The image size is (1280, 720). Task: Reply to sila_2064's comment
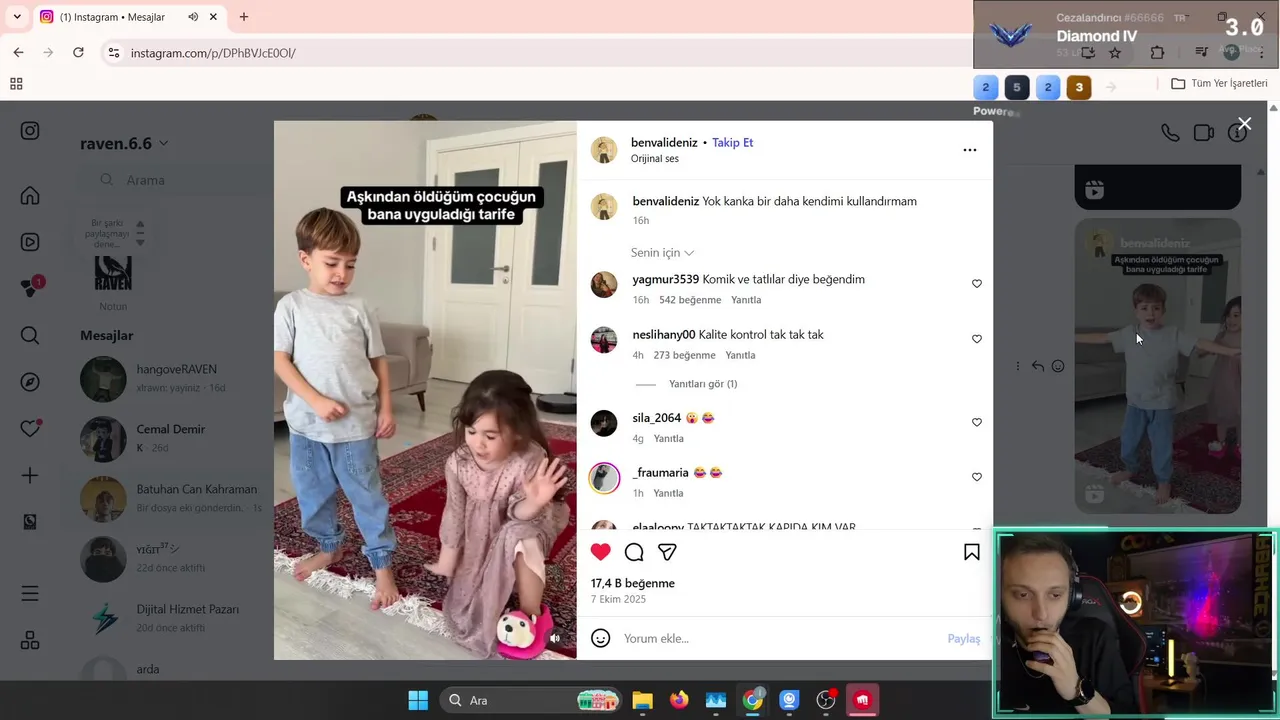click(x=669, y=438)
